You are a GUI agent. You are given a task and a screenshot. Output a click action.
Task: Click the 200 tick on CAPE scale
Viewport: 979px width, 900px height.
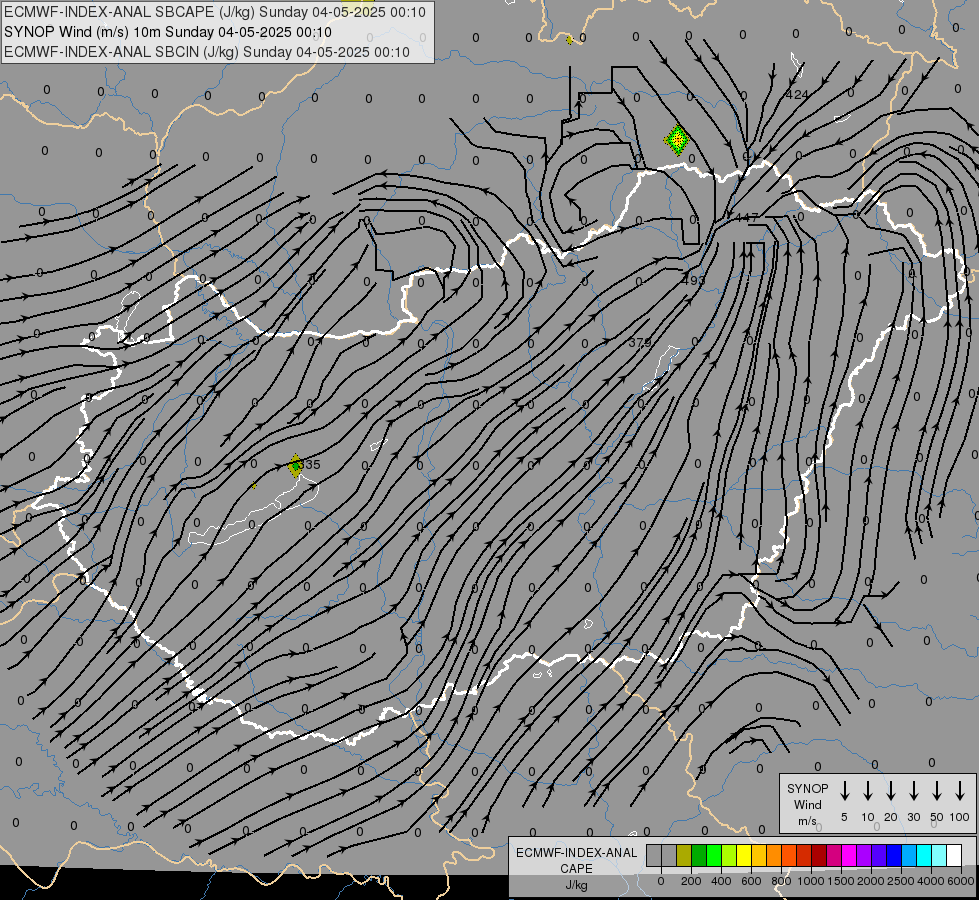point(691,881)
